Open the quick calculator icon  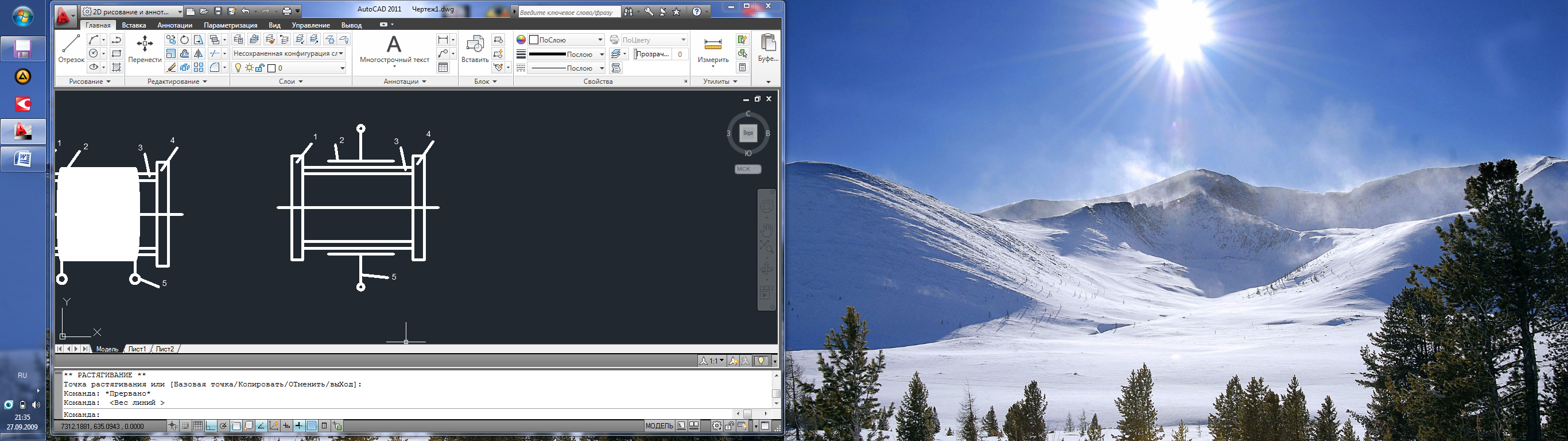click(x=742, y=68)
